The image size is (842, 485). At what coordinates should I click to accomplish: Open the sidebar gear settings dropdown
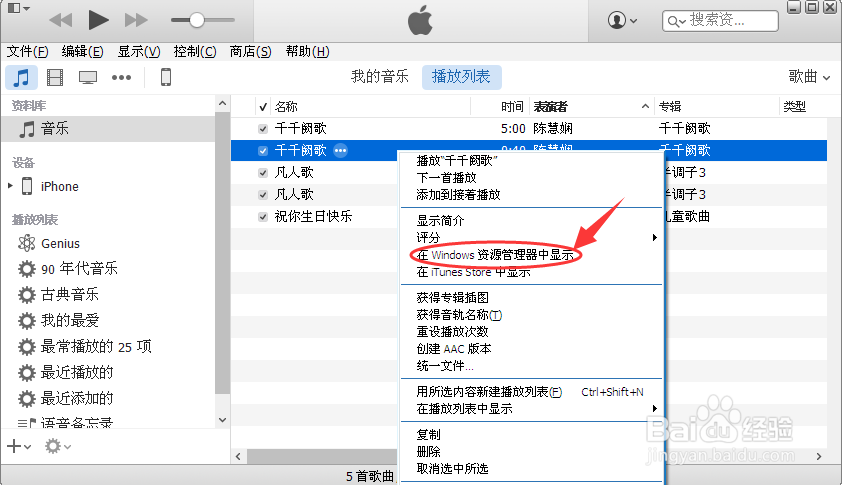pos(57,446)
